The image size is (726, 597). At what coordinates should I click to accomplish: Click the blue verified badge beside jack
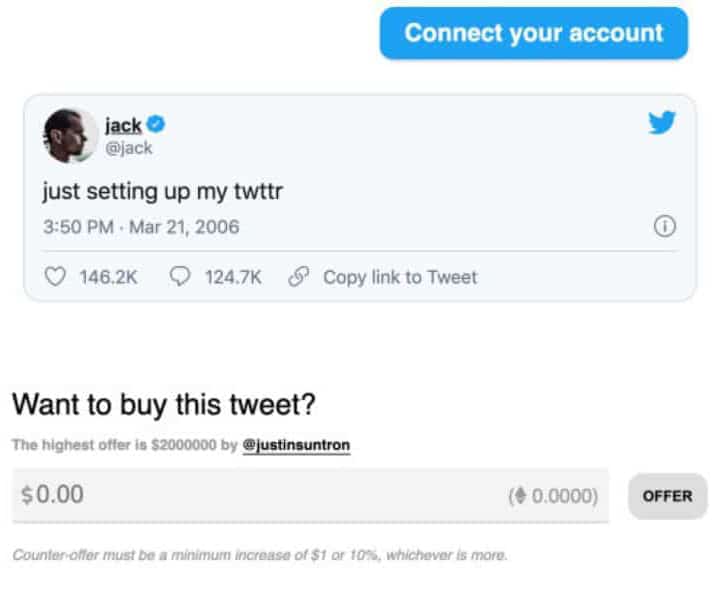[157, 125]
